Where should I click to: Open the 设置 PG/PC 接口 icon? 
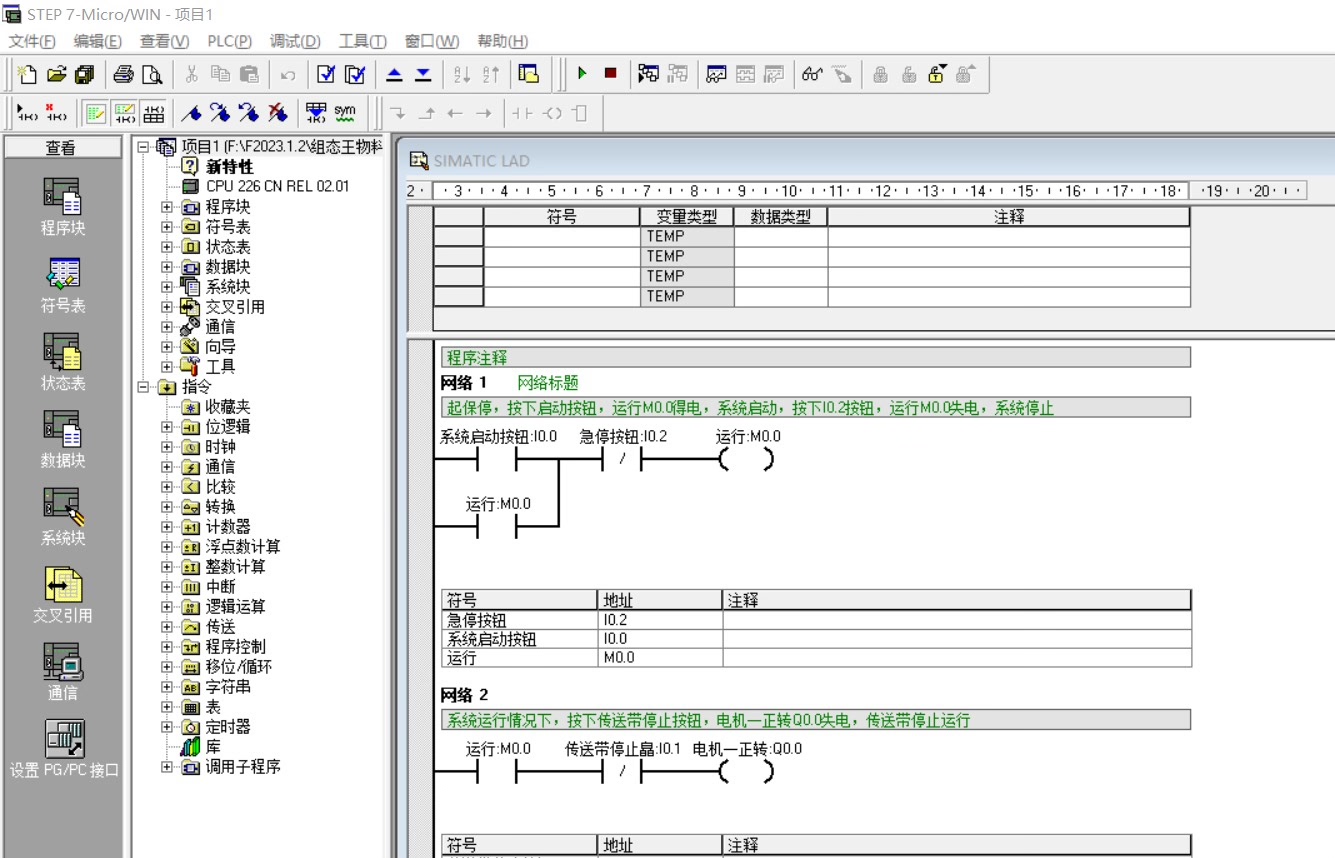tap(64, 749)
